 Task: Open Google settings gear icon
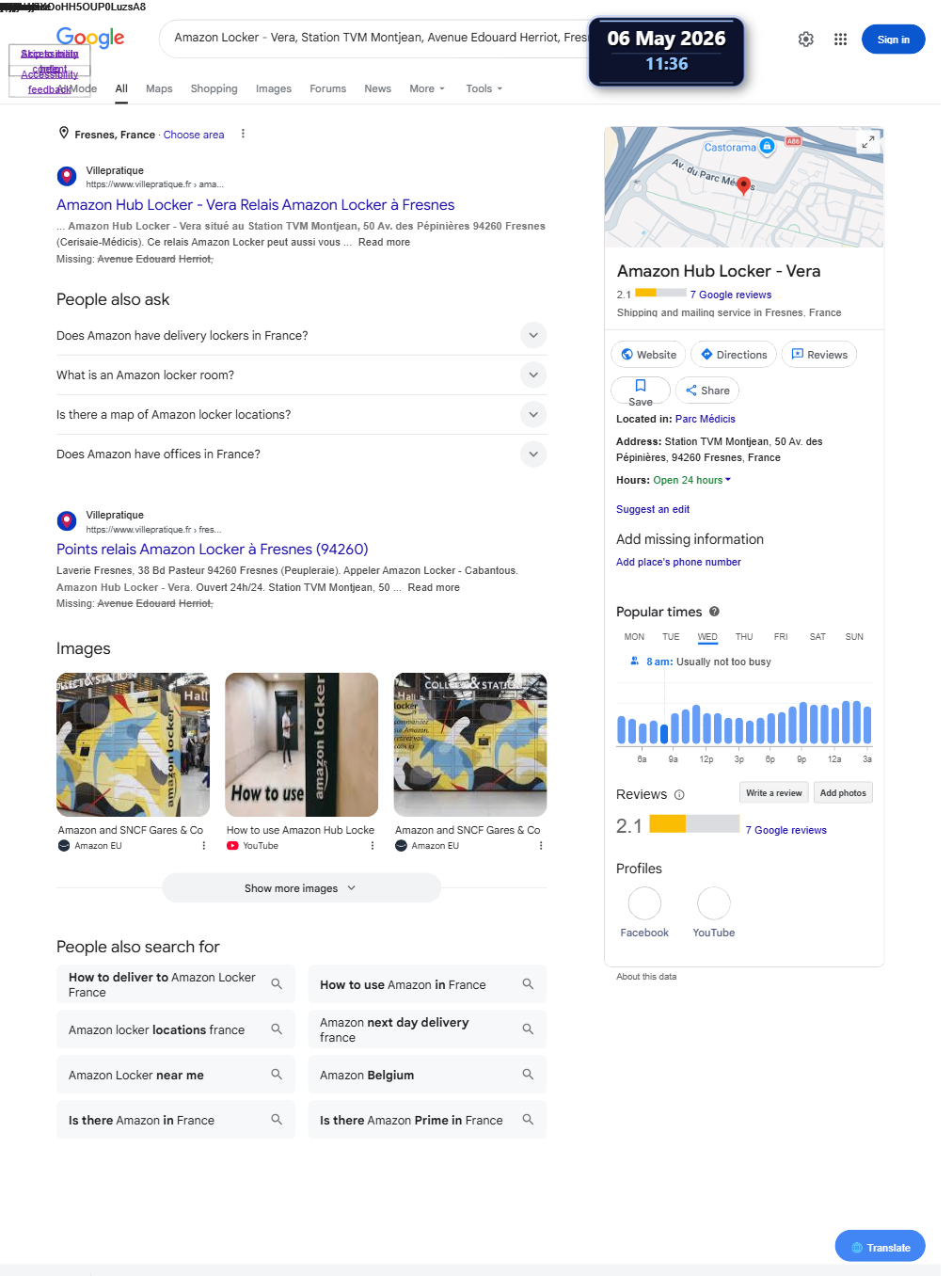click(x=806, y=40)
